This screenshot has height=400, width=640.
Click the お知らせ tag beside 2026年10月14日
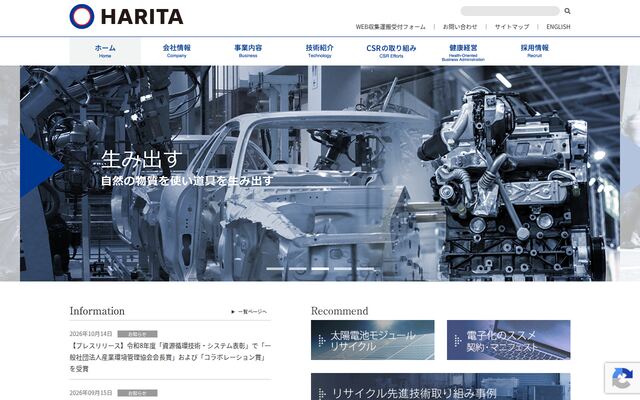pyautogui.click(x=137, y=334)
